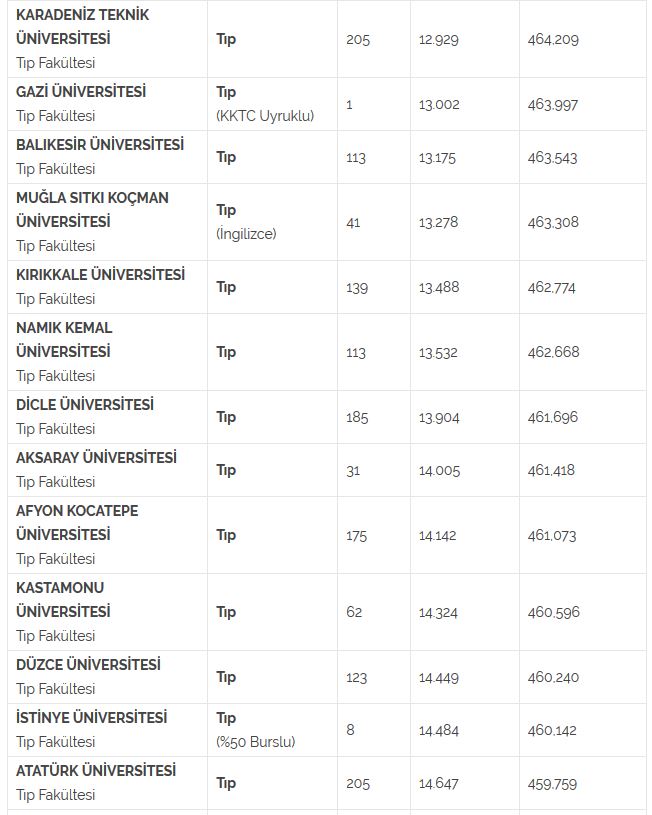
Task: Click the Karadeniz Teknik Üniversitesi name
Action: 83,27
